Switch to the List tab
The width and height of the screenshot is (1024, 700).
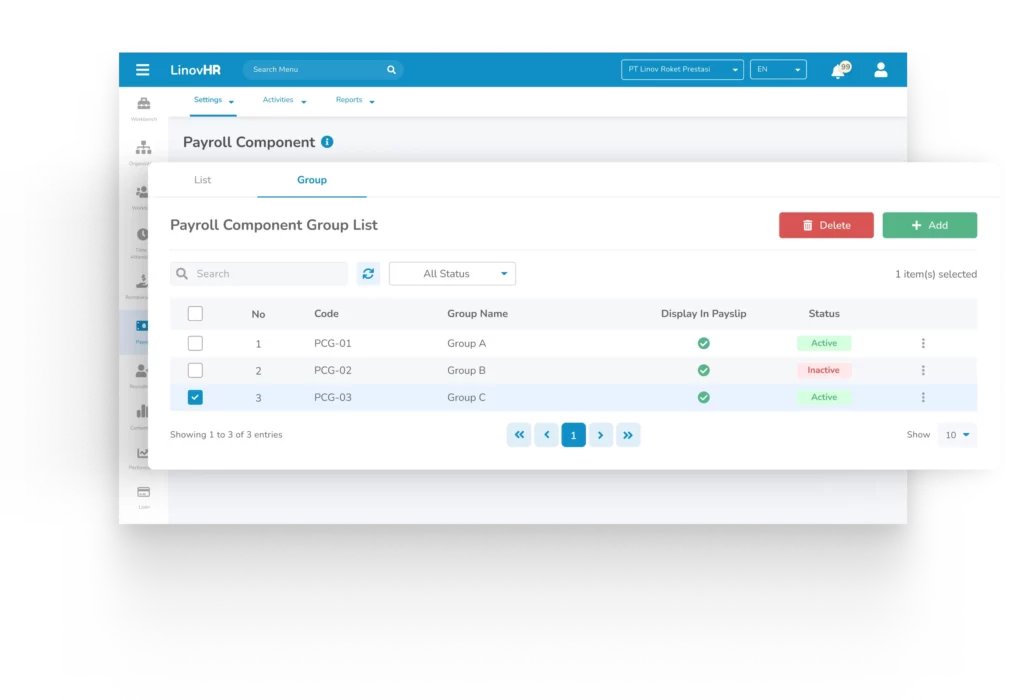click(x=202, y=180)
